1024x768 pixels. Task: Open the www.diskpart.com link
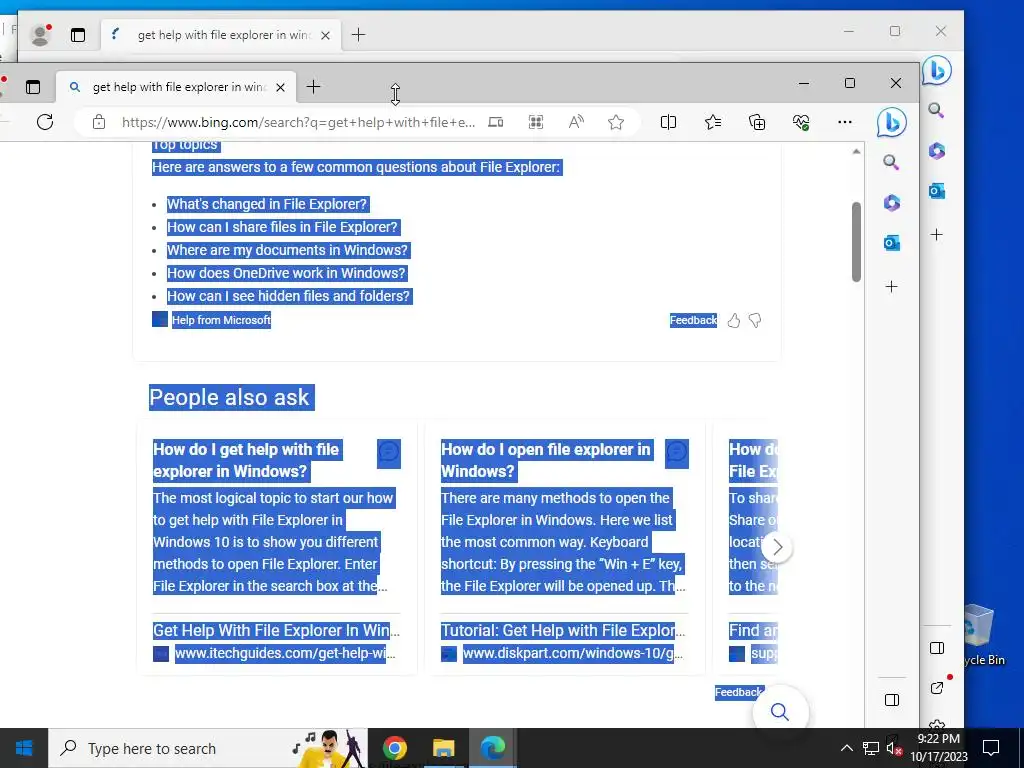pyautogui.click(x=572, y=653)
